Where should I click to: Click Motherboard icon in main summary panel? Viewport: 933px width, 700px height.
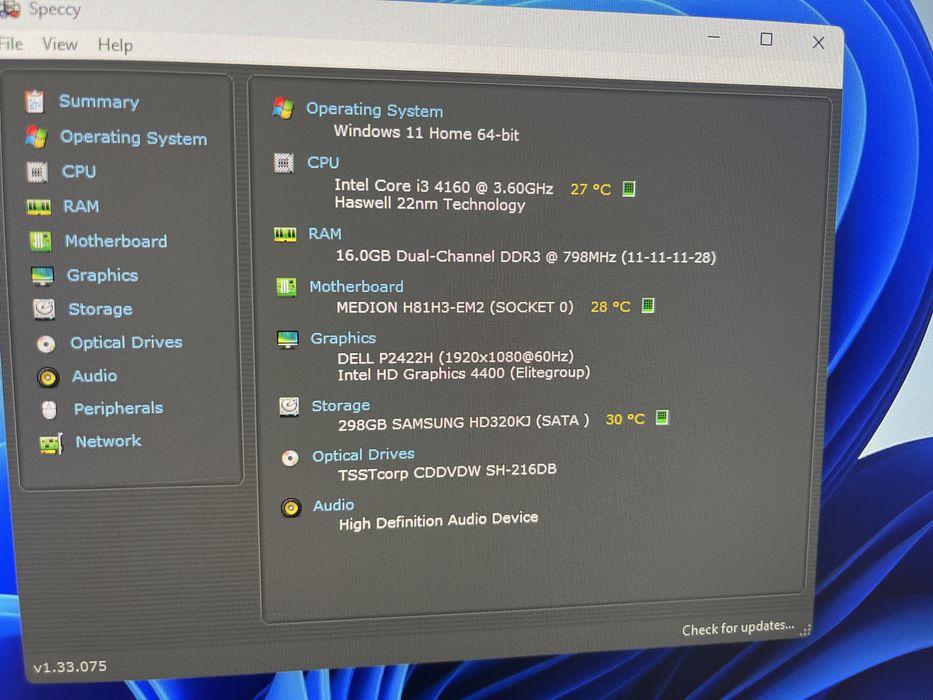click(286, 288)
